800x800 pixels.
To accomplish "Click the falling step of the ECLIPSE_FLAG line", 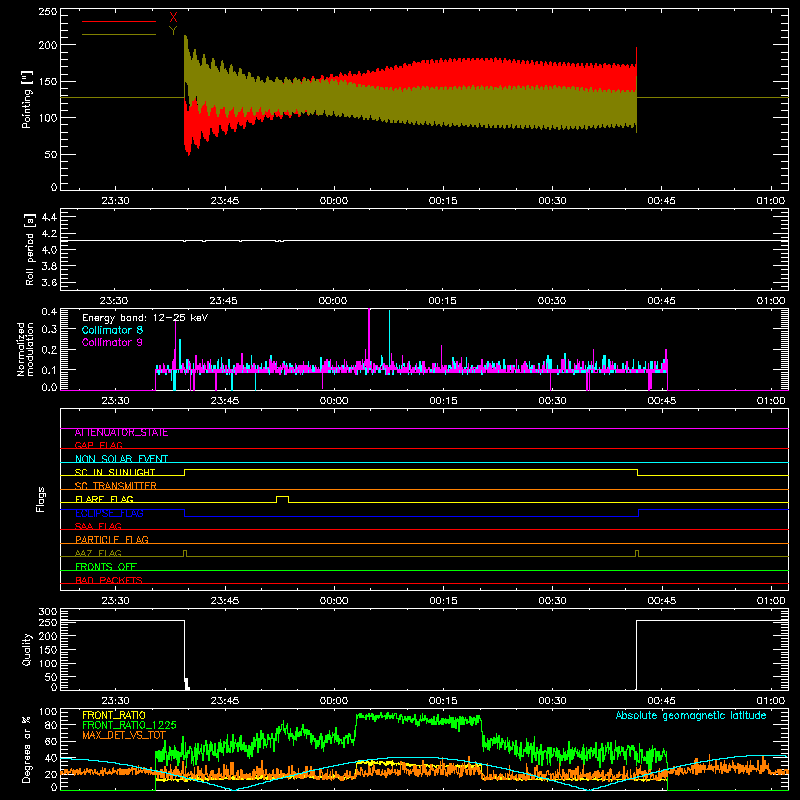I will 185,513.
